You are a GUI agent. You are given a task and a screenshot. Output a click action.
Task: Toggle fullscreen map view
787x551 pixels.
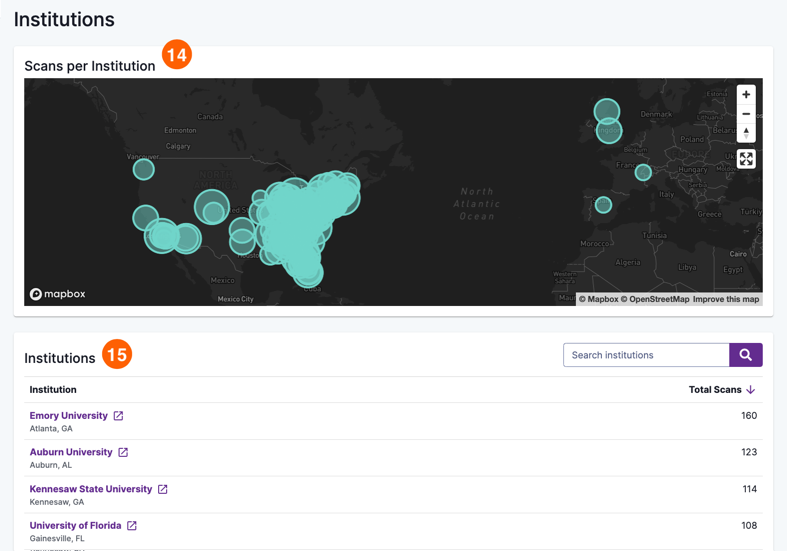[x=746, y=159]
